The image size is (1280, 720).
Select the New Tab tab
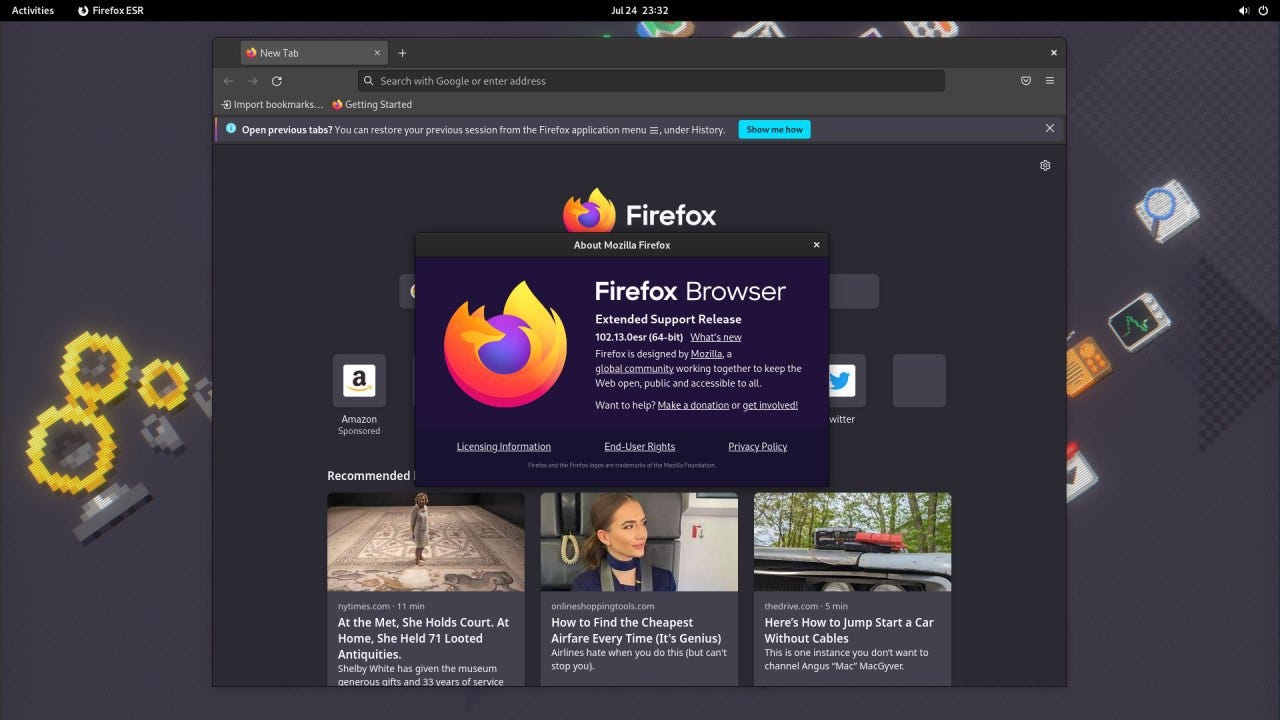coord(314,53)
